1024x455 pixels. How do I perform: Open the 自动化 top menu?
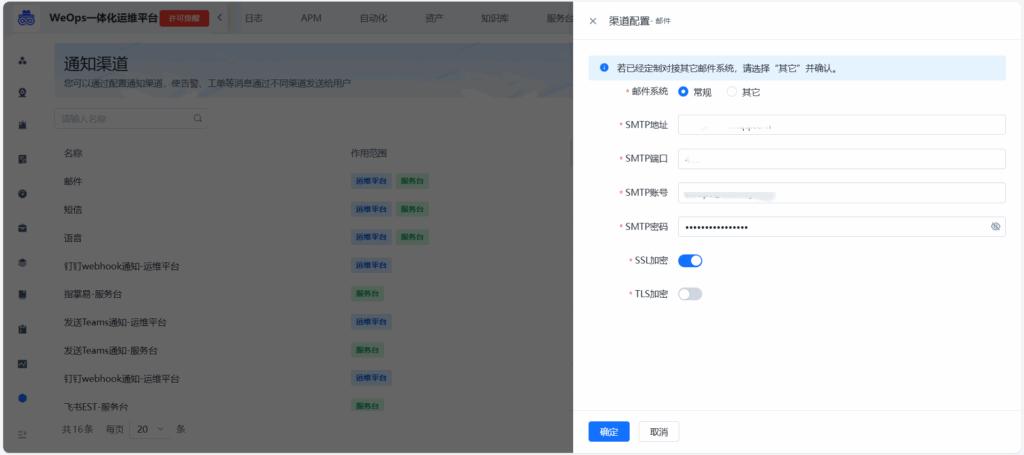[x=374, y=18]
